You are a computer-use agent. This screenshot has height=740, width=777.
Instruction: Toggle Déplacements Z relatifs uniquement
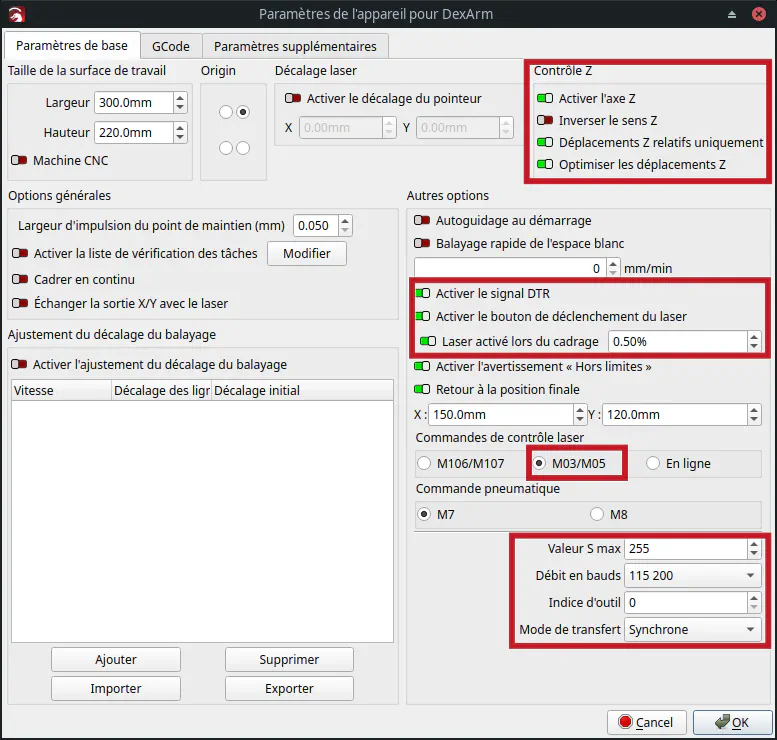[545, 142]
